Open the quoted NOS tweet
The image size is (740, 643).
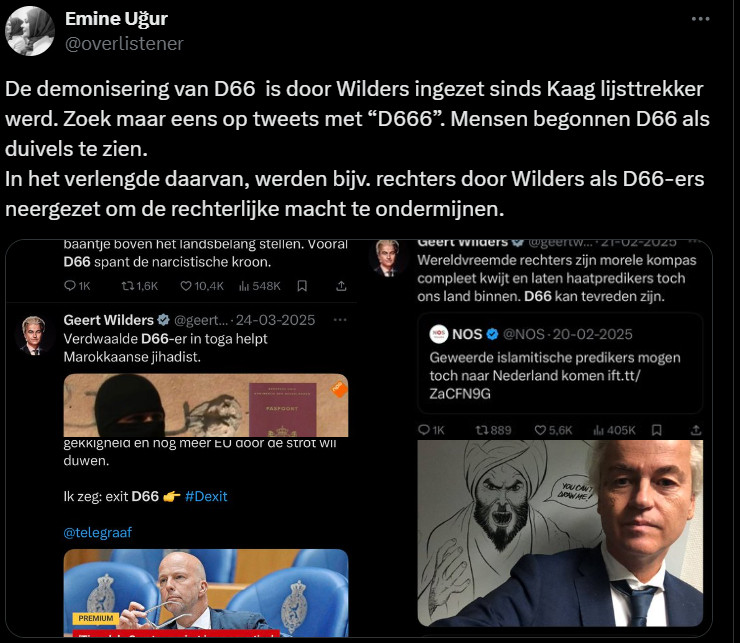pos(560,363)
